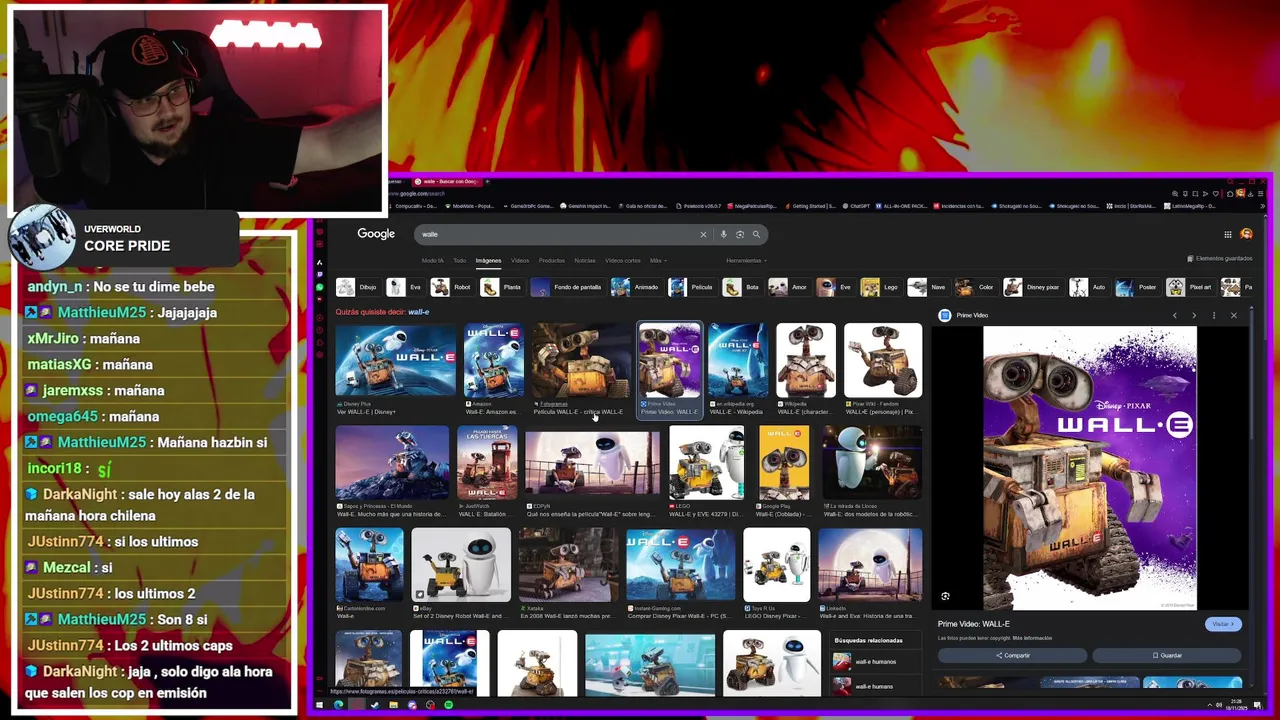
Task: Open Spotify from the taskbar
Action: pos(448,705)
